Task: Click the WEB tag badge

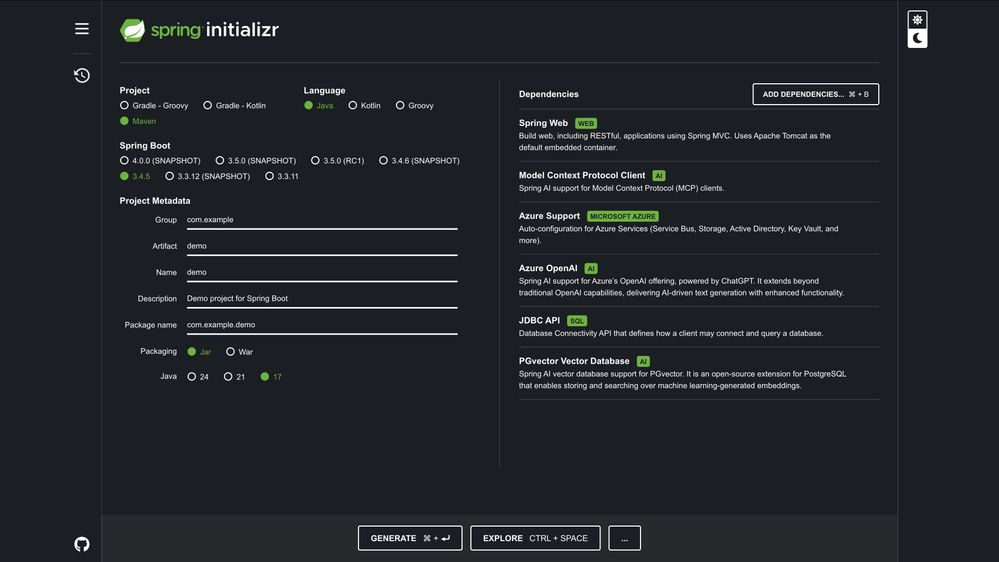Action: tap(586, 124)
